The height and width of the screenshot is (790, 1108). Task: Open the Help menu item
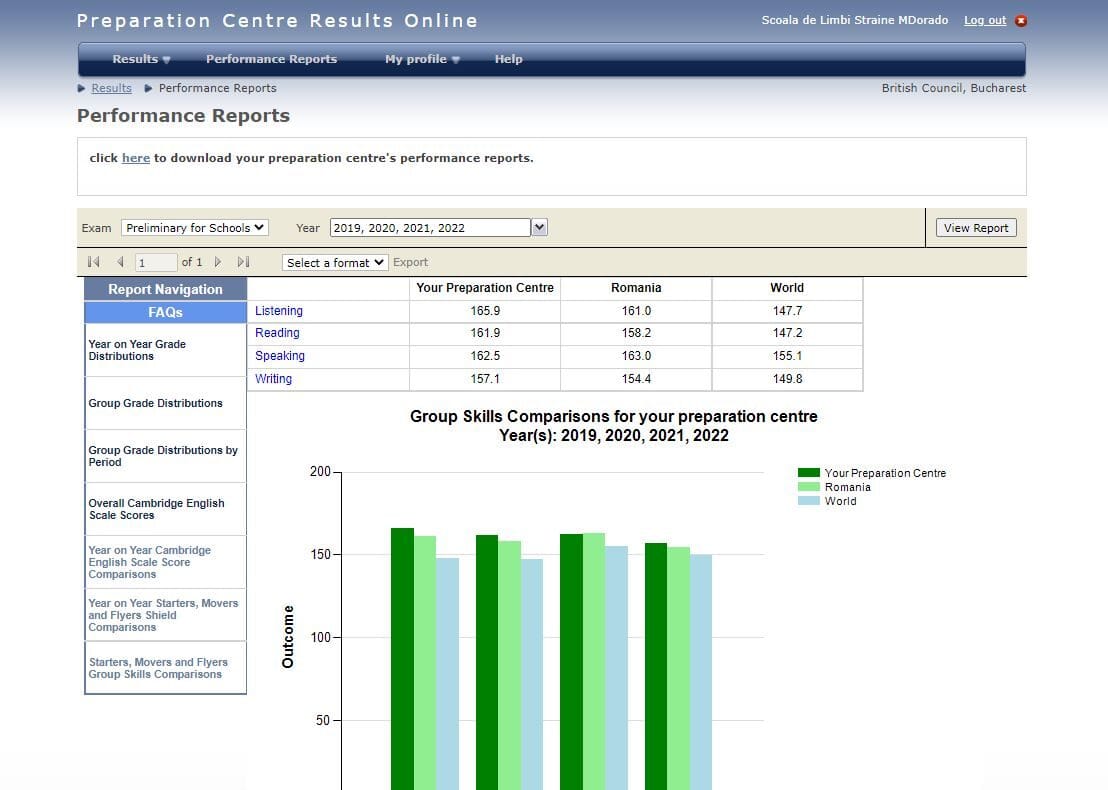click(x=509, y=59)
